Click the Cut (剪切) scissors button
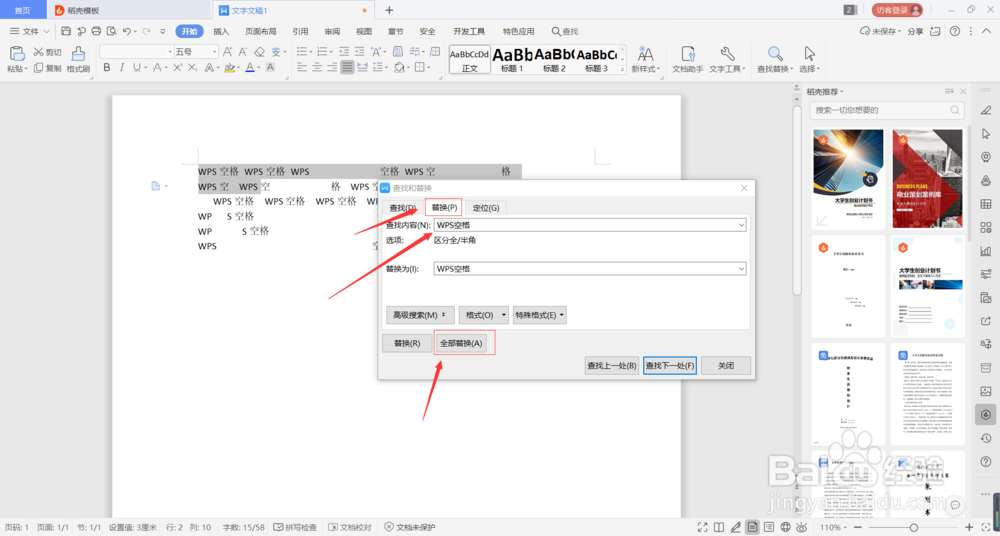 pos(47,52)
